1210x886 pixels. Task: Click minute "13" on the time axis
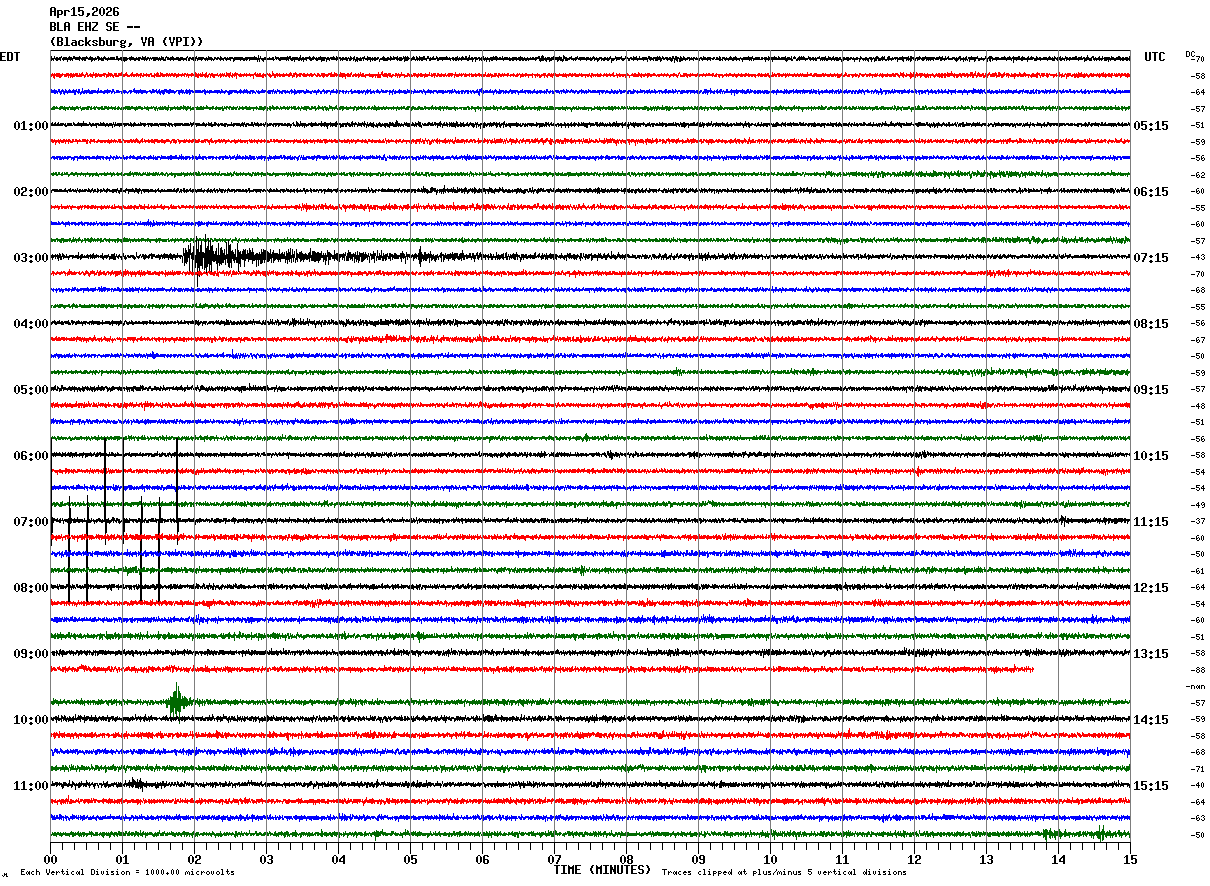[x=986, y=859]
